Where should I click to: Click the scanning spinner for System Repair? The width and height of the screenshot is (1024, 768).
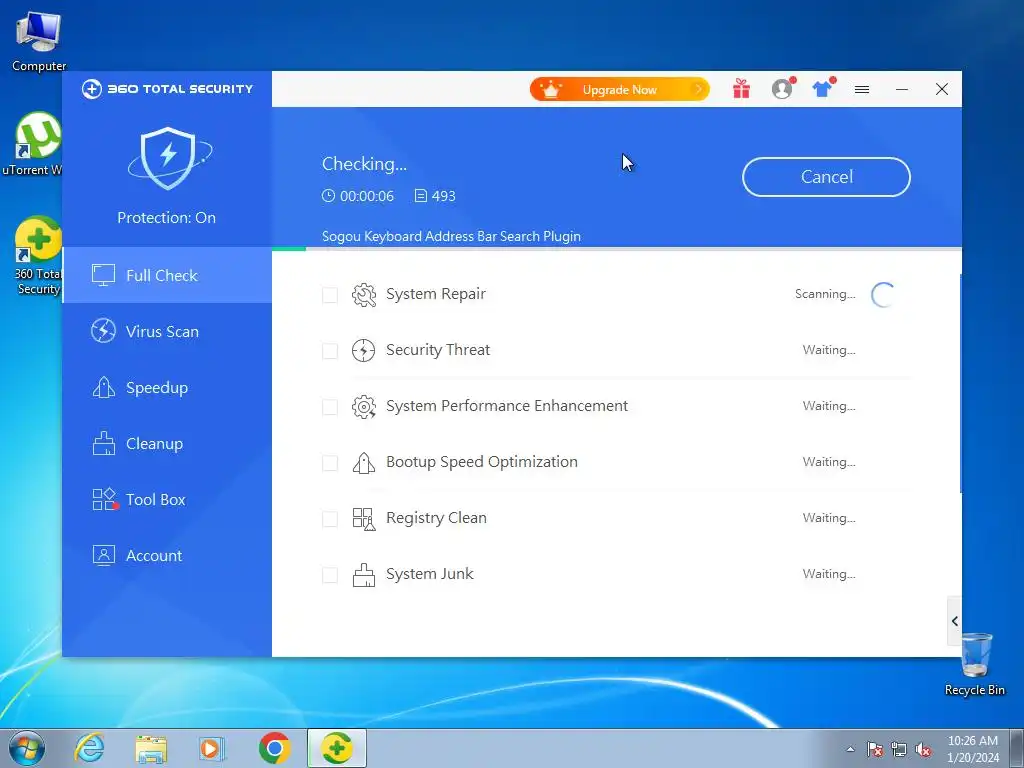[883, 295]
